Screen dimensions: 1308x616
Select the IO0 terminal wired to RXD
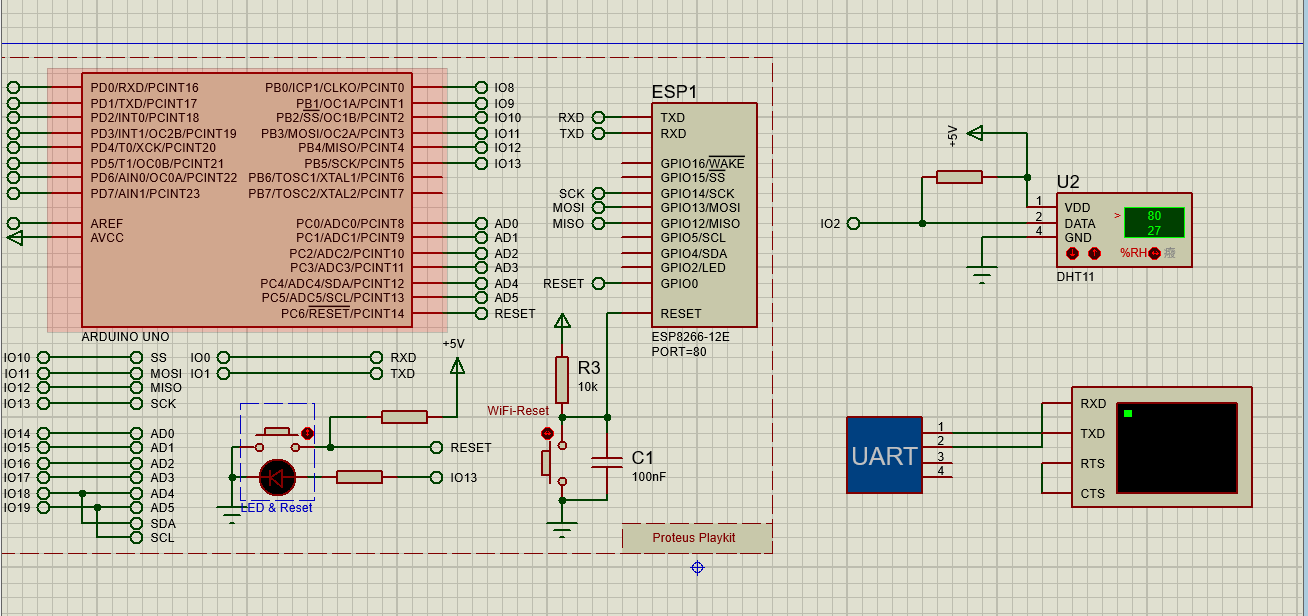pyautogui.click(x=224, y=357)
